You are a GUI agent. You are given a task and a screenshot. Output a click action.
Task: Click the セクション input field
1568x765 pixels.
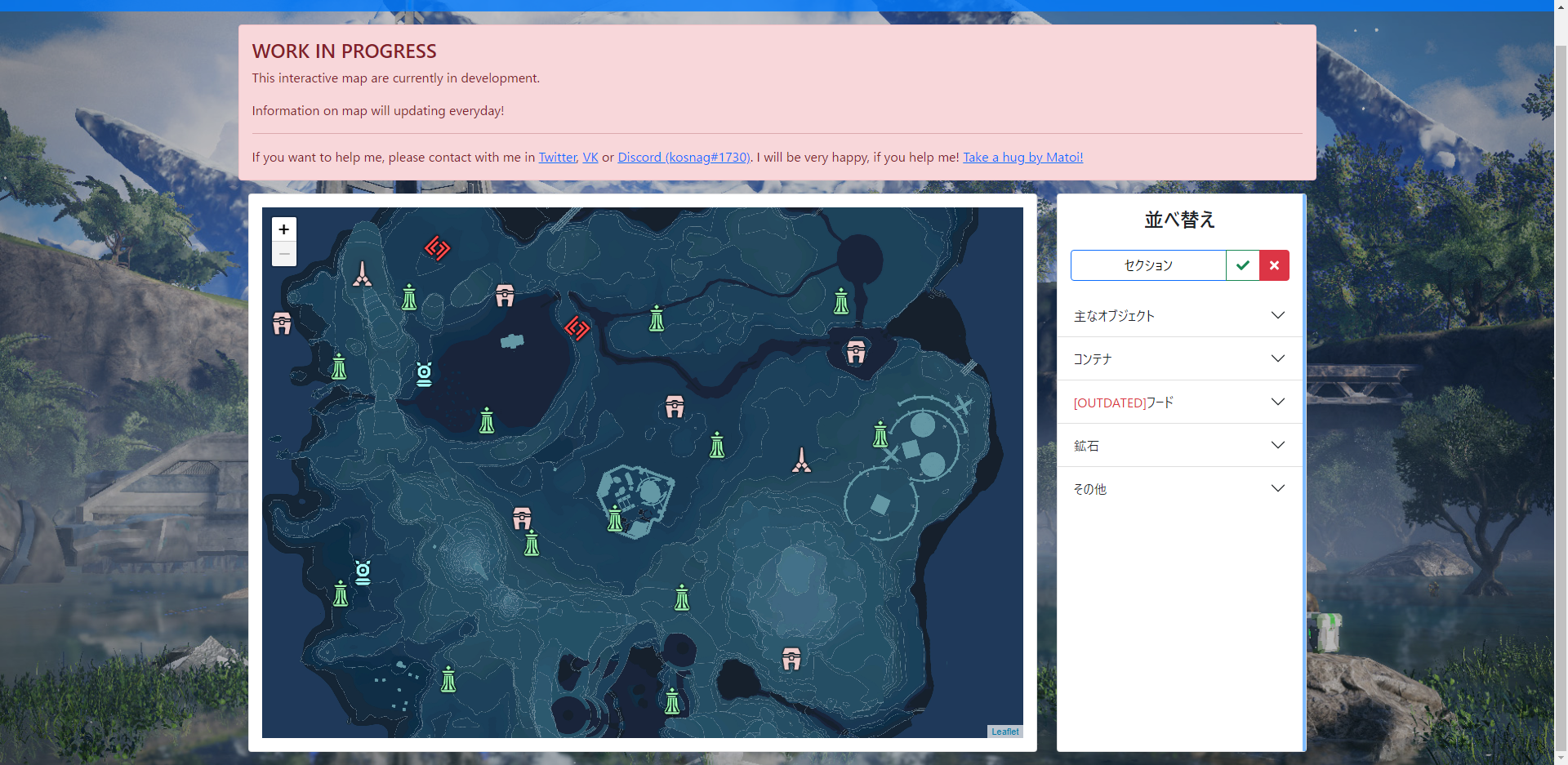pos(1148,265)
